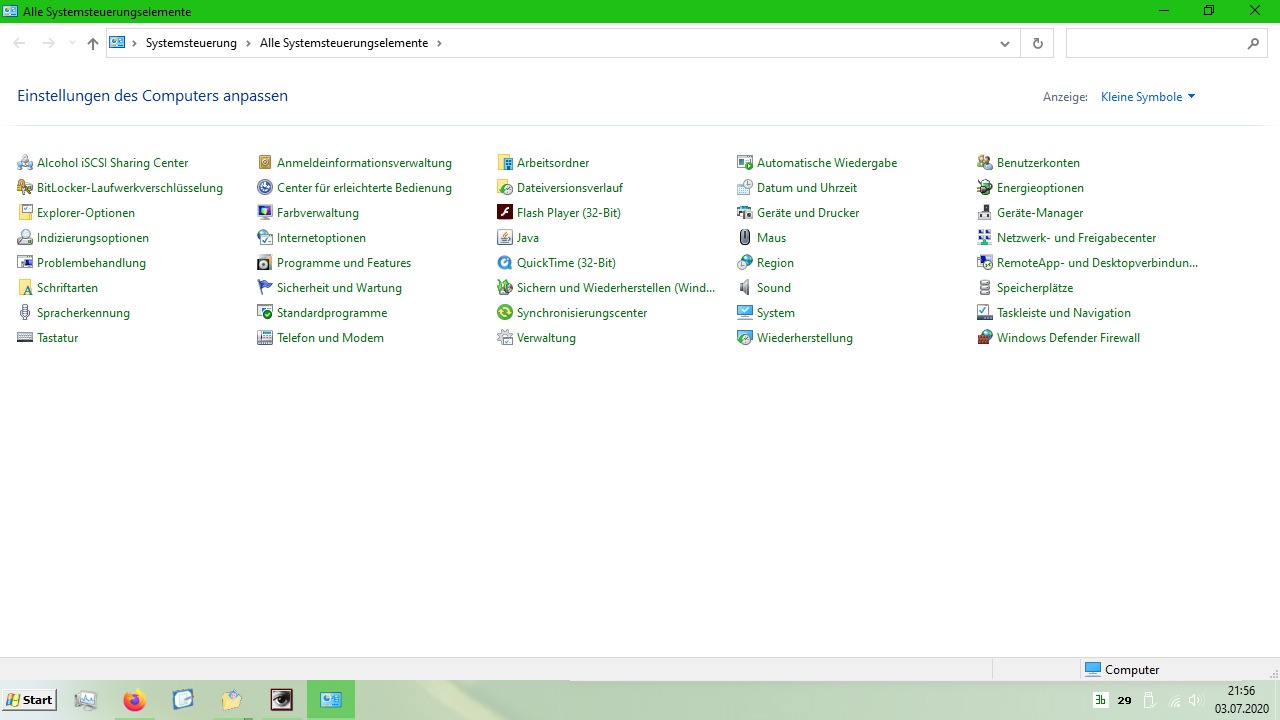Open the Explorer-Optionen icon
The image size is (1280, 720).
pyautogui.click(x=25, y=213)
